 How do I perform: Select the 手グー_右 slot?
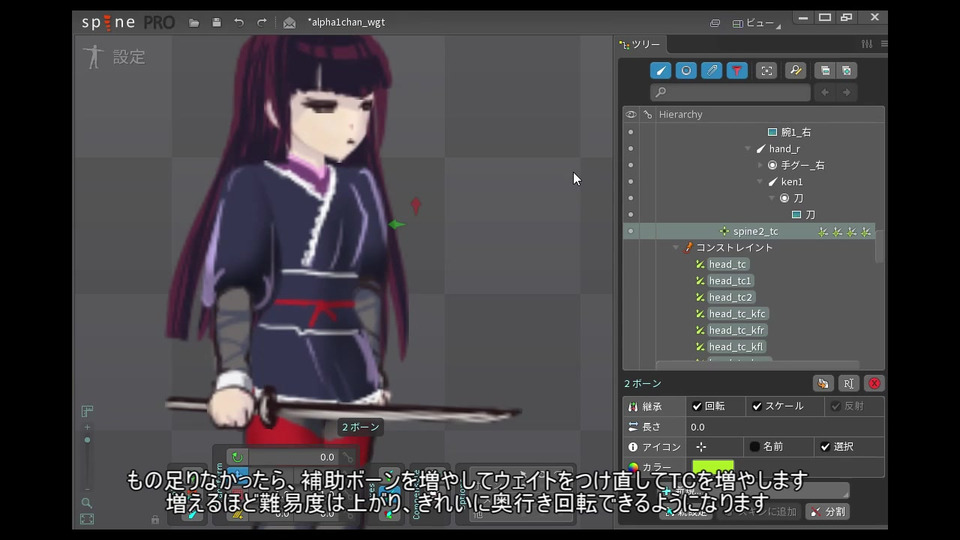802,165
